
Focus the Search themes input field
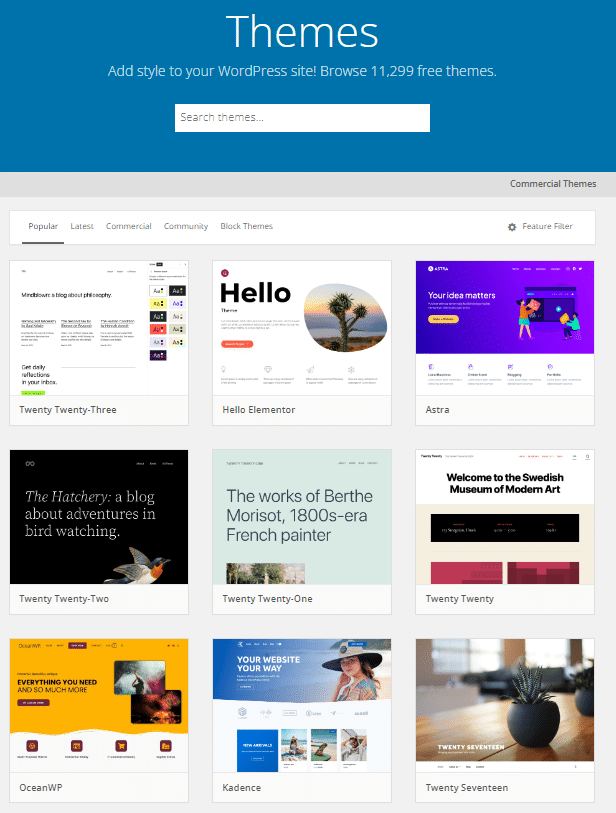point(302,118)
